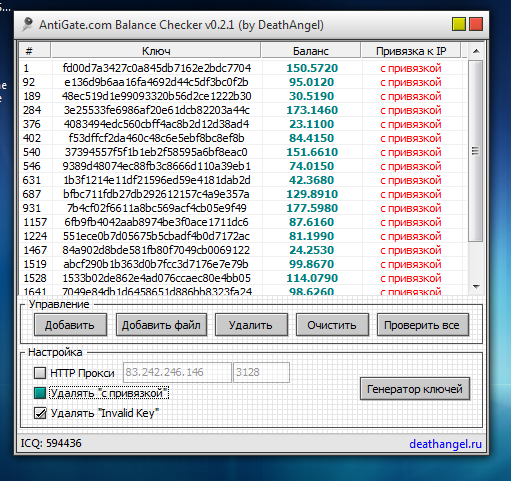
Task: Select key 3e25533fe6986af20e61dcb82203a44c
Action: (x=156, y=110)
